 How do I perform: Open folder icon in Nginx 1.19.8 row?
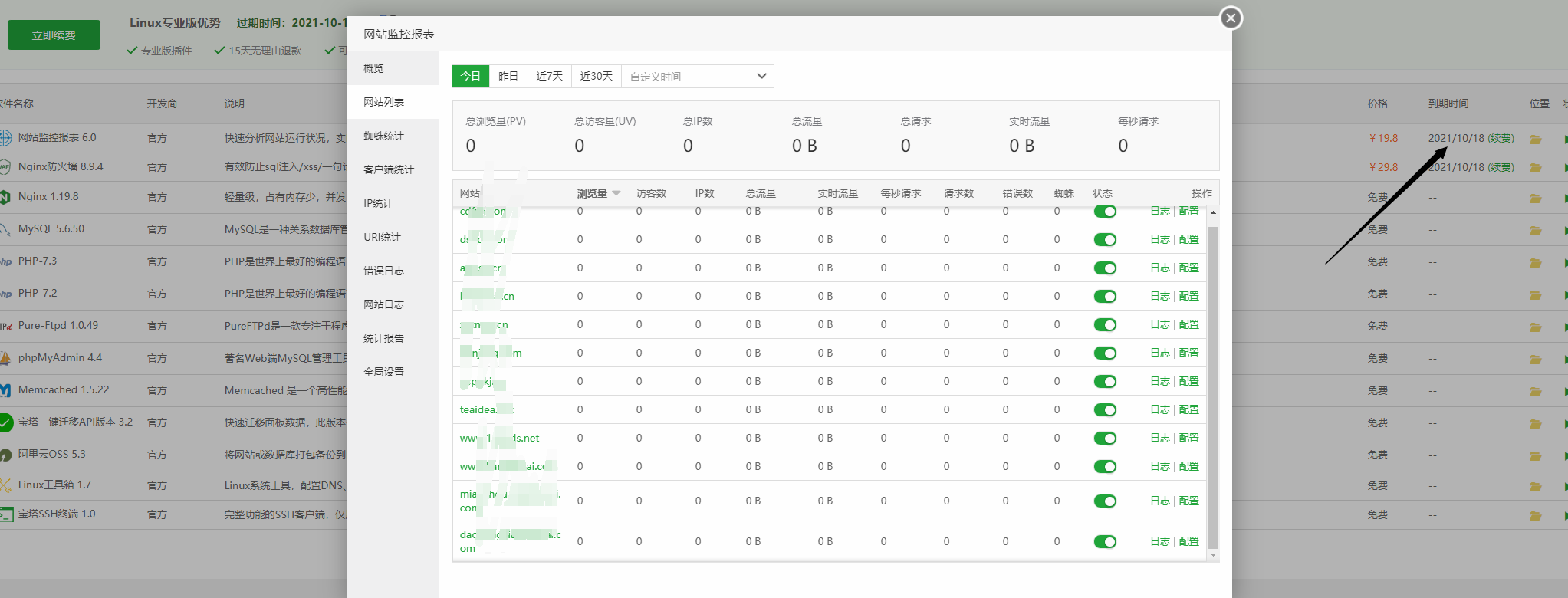[1535, 198]
